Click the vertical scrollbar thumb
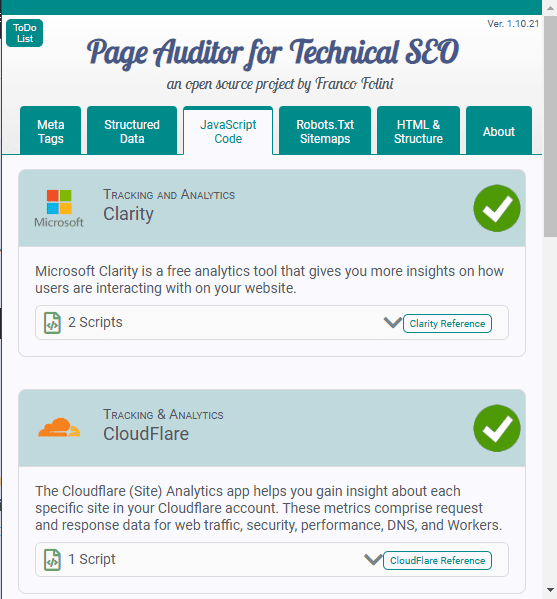Image resolution: width=557 pixels, height=599 pixels. (551, 126)
